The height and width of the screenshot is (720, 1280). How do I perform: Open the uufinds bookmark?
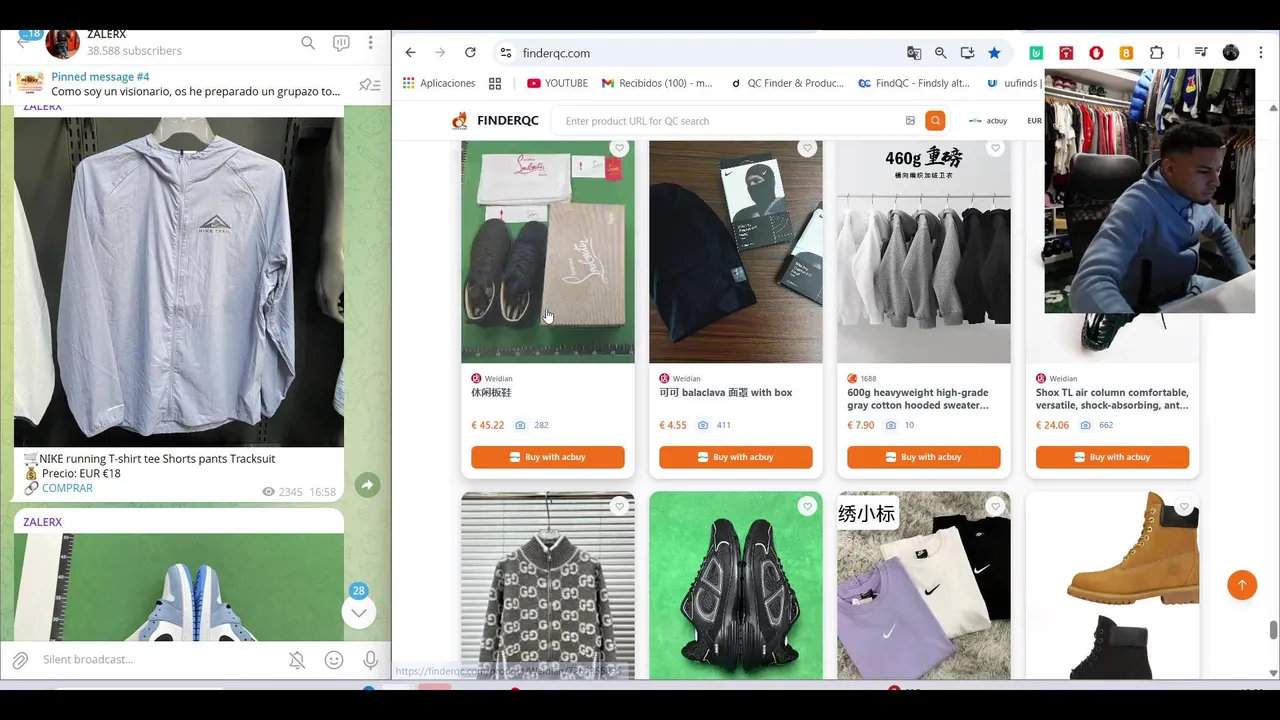tap(1013, 83)
